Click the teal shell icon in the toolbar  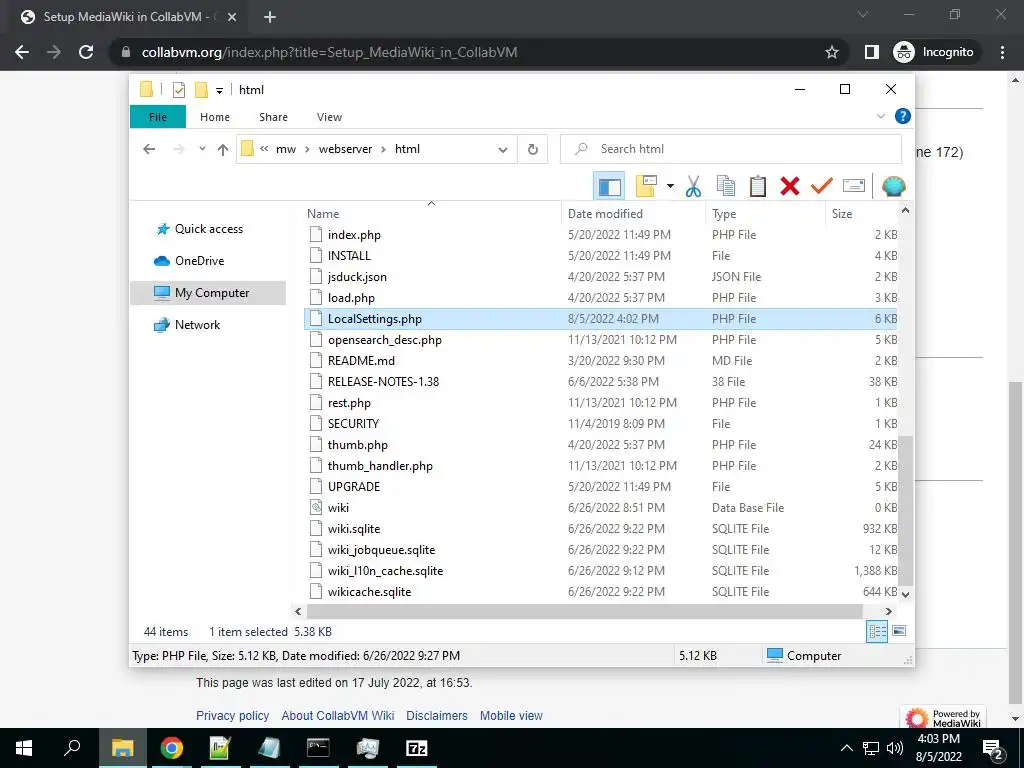tap(893, 186)
